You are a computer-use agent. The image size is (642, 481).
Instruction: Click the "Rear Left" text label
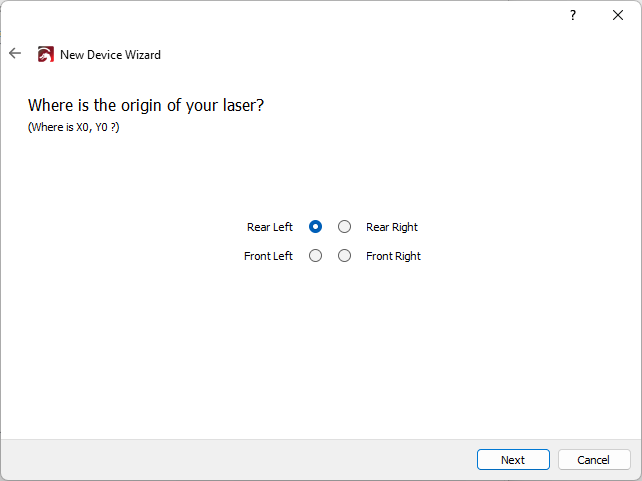point(270,227)
